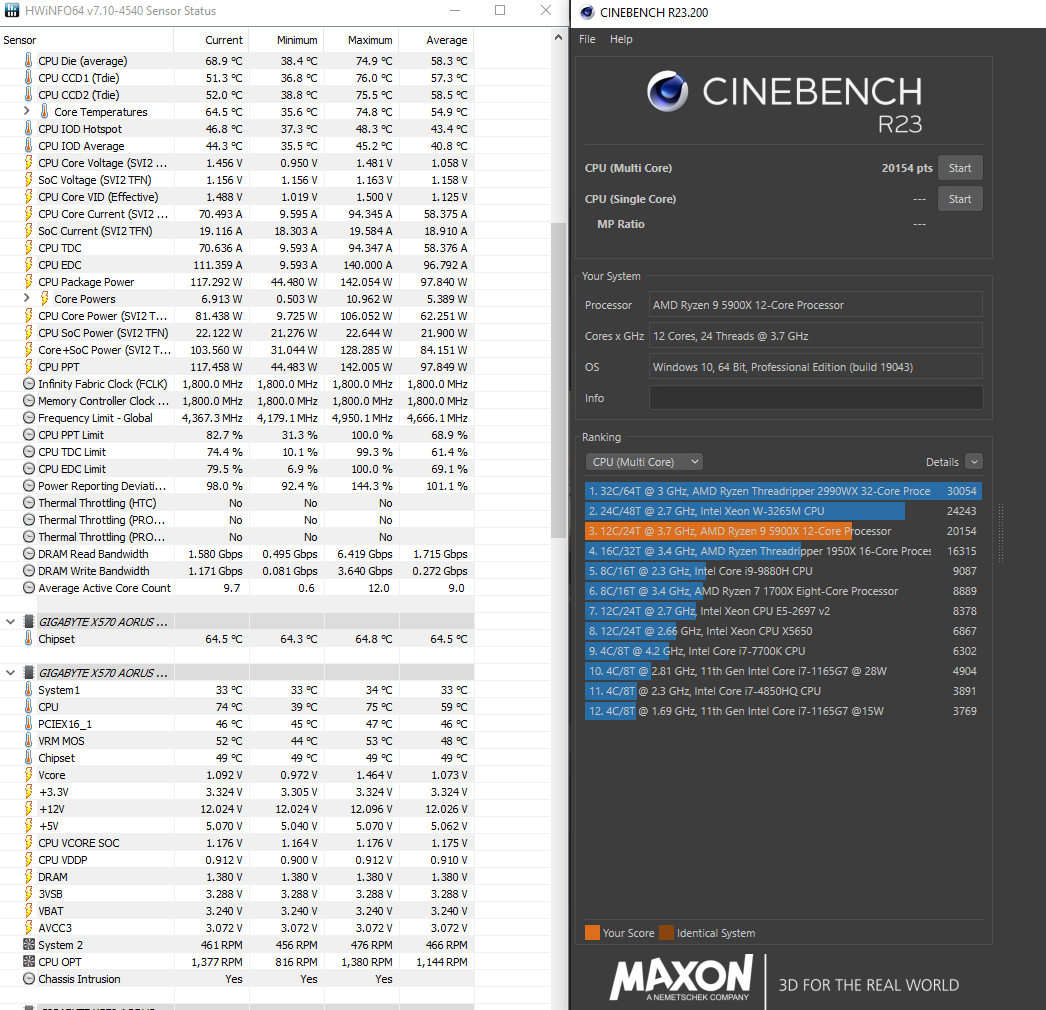
Task: Open the CPU (Multi Core) ranking dropdown
Action: tap(644, 462)
